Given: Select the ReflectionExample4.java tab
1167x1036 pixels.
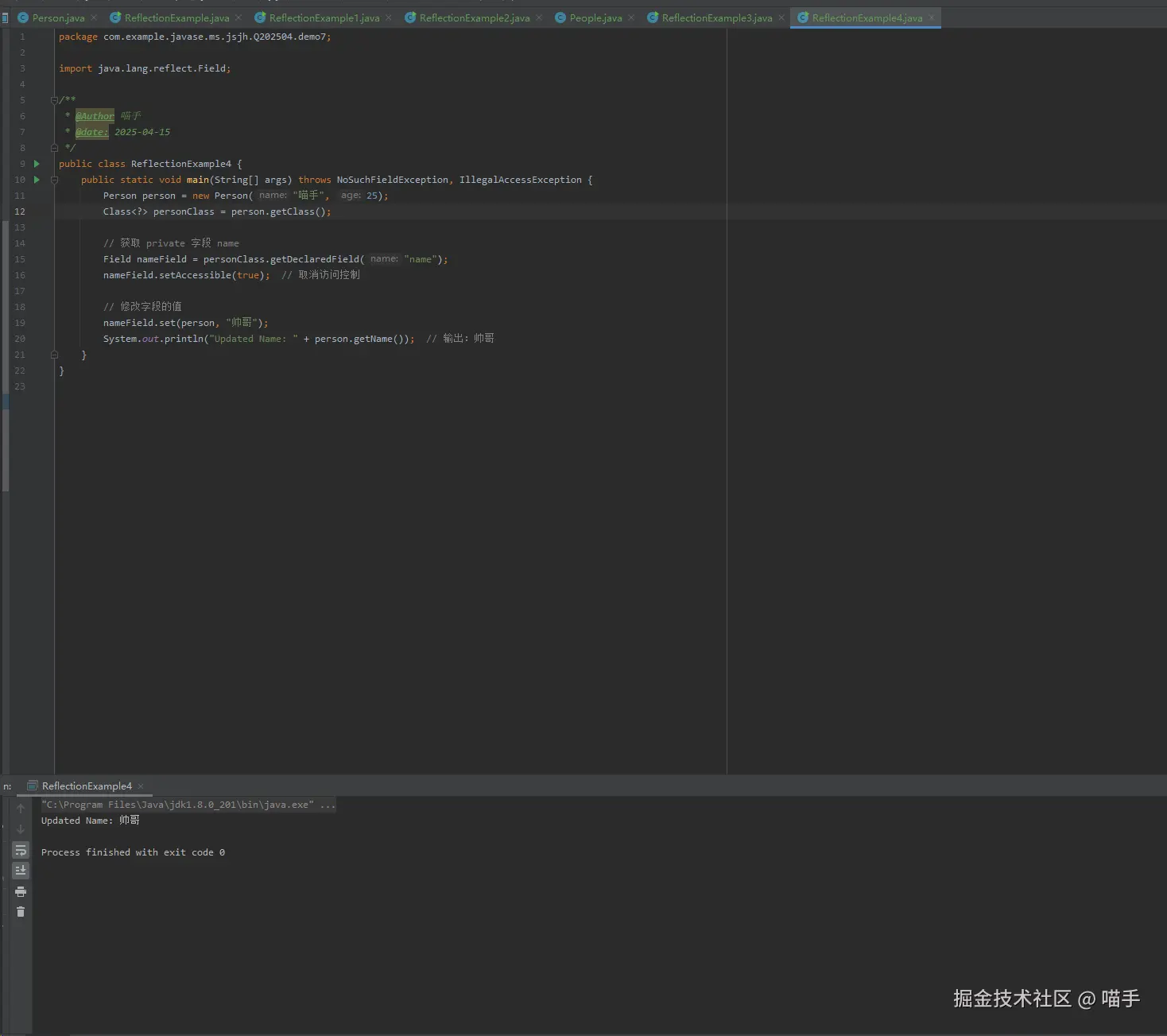Looking at the screenshot, I should tap(867, 17).
